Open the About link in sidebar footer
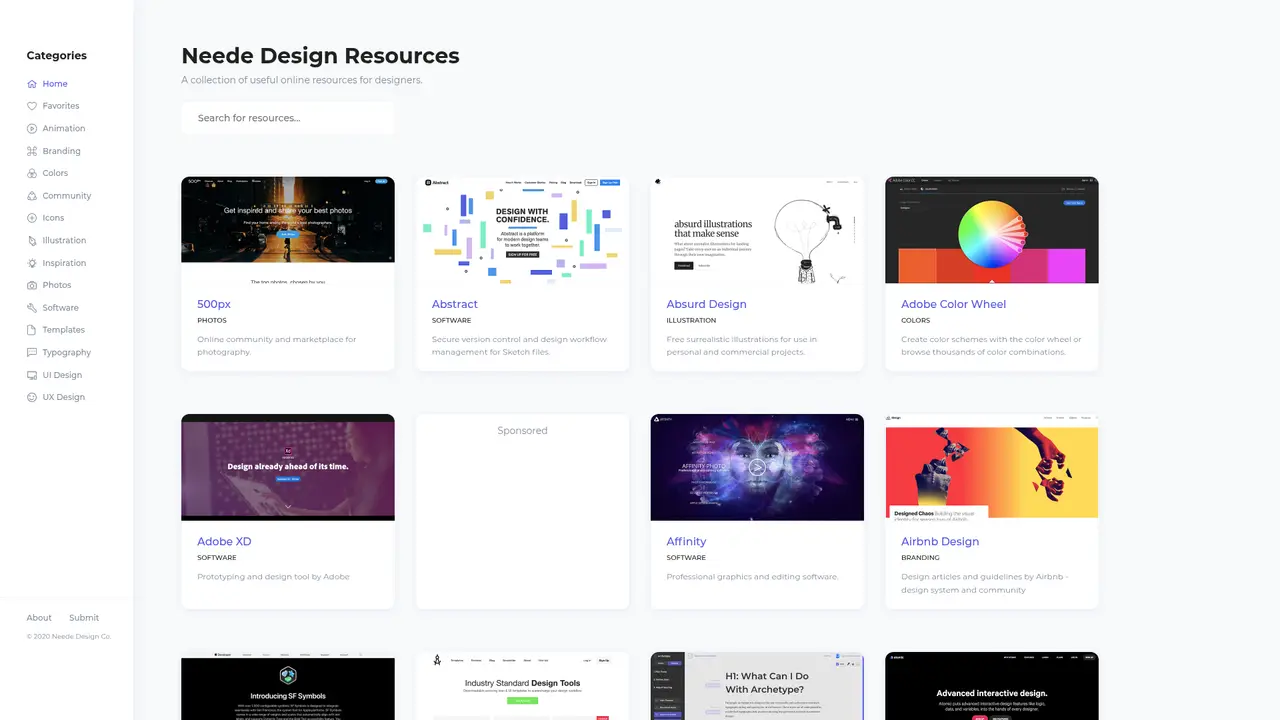This screenshot has height=720, width=1280. point(39,618)
